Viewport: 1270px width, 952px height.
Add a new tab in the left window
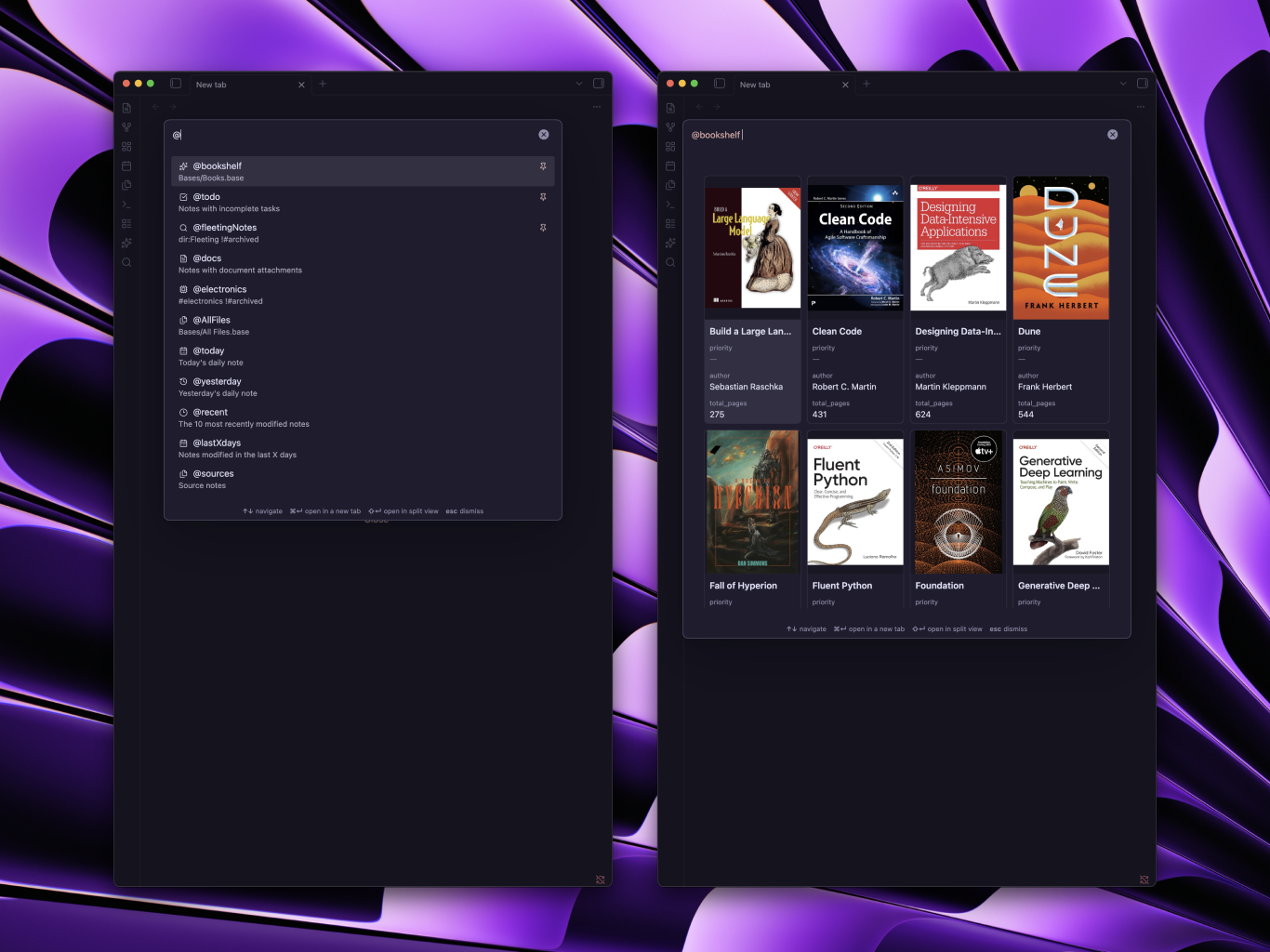pyautogui.click(x=323, y=84)
